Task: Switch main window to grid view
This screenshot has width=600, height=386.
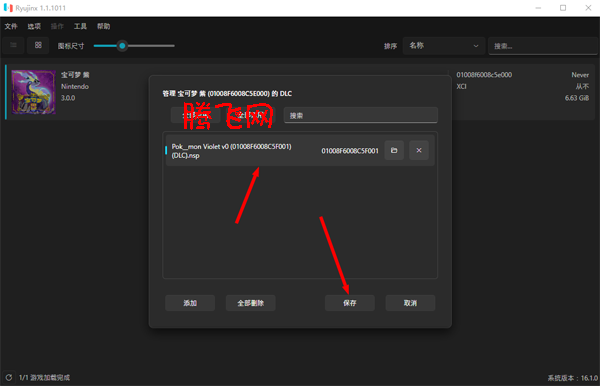Action: tap(38, 46)
